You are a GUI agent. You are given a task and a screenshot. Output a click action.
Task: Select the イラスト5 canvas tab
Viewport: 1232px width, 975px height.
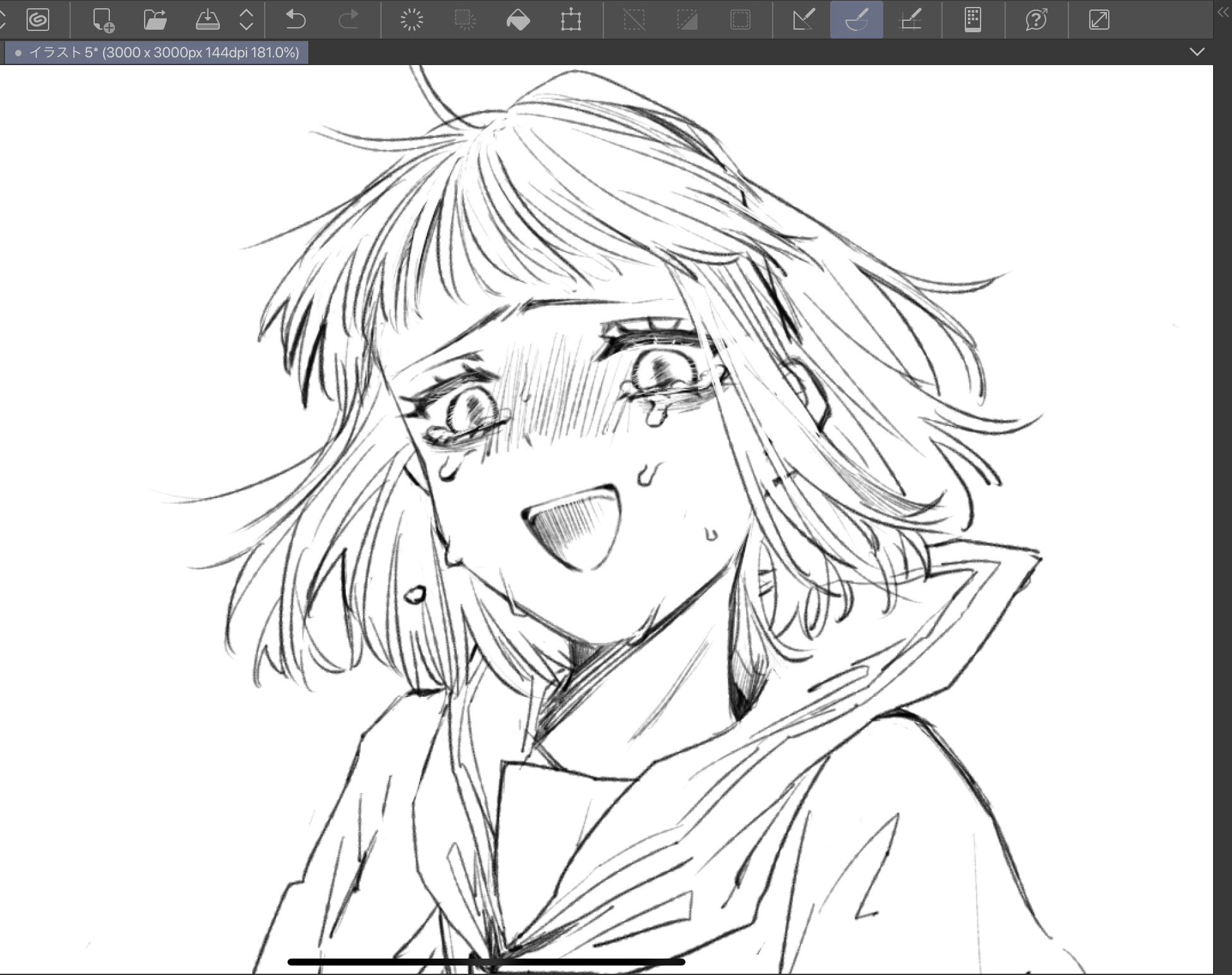click(x=157, y=52)
